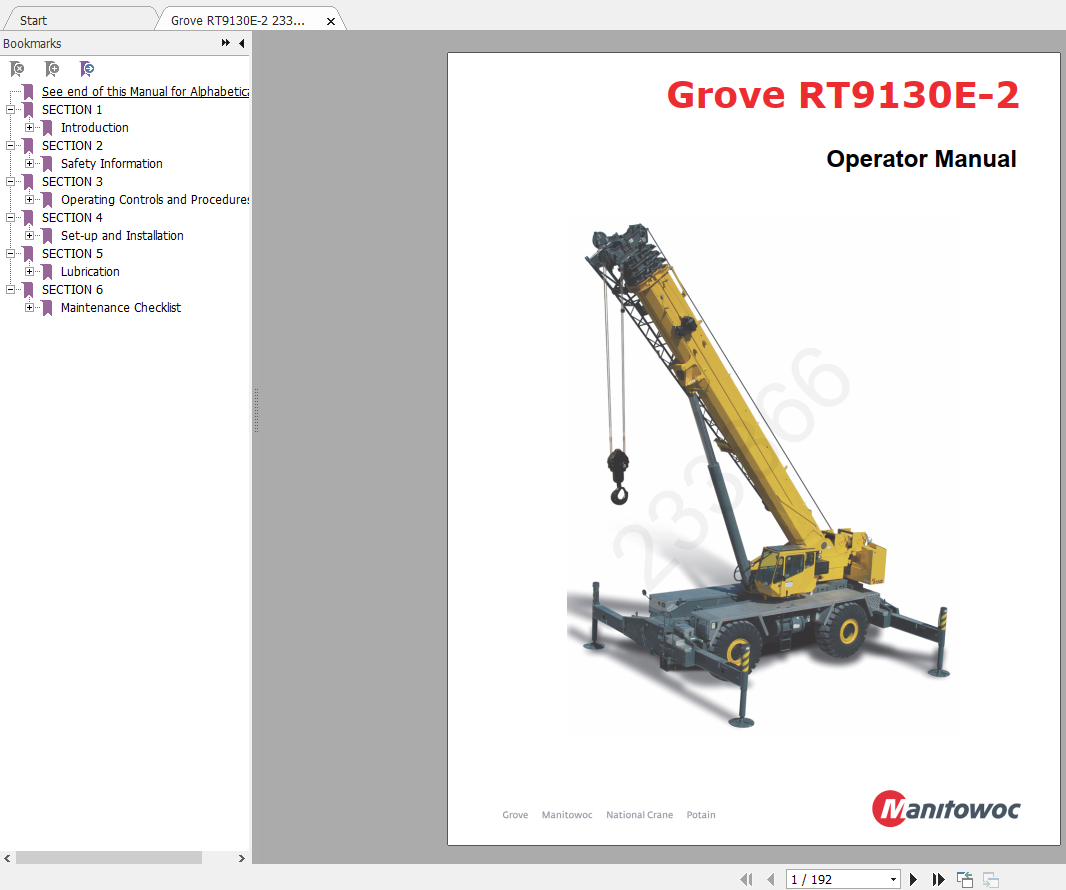1066x890 pixels.
Task: Select the Lubrication bookmark
Action: tap(90, 272)
